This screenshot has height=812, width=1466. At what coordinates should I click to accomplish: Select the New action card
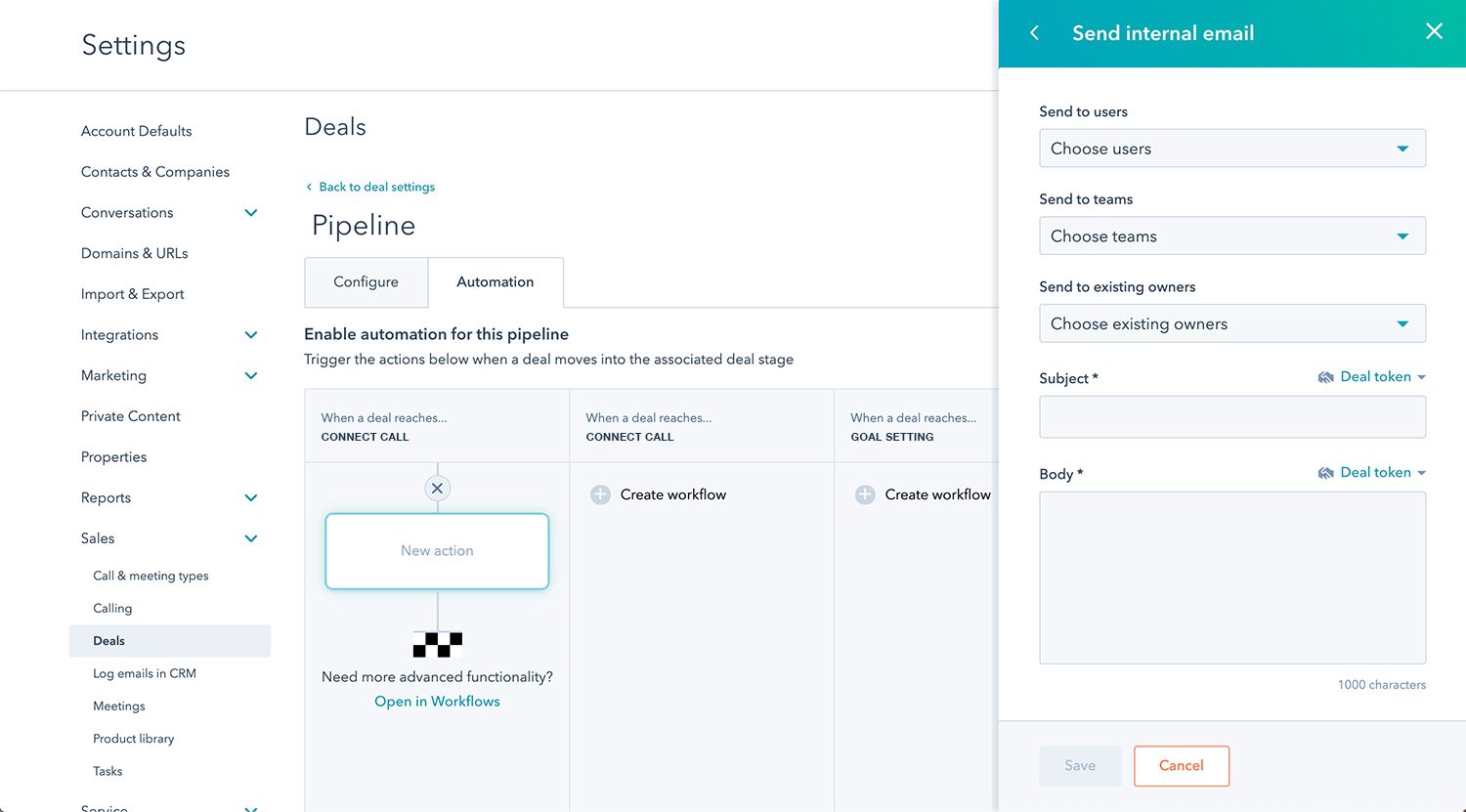pyautogui.click(x=437, y=551)
